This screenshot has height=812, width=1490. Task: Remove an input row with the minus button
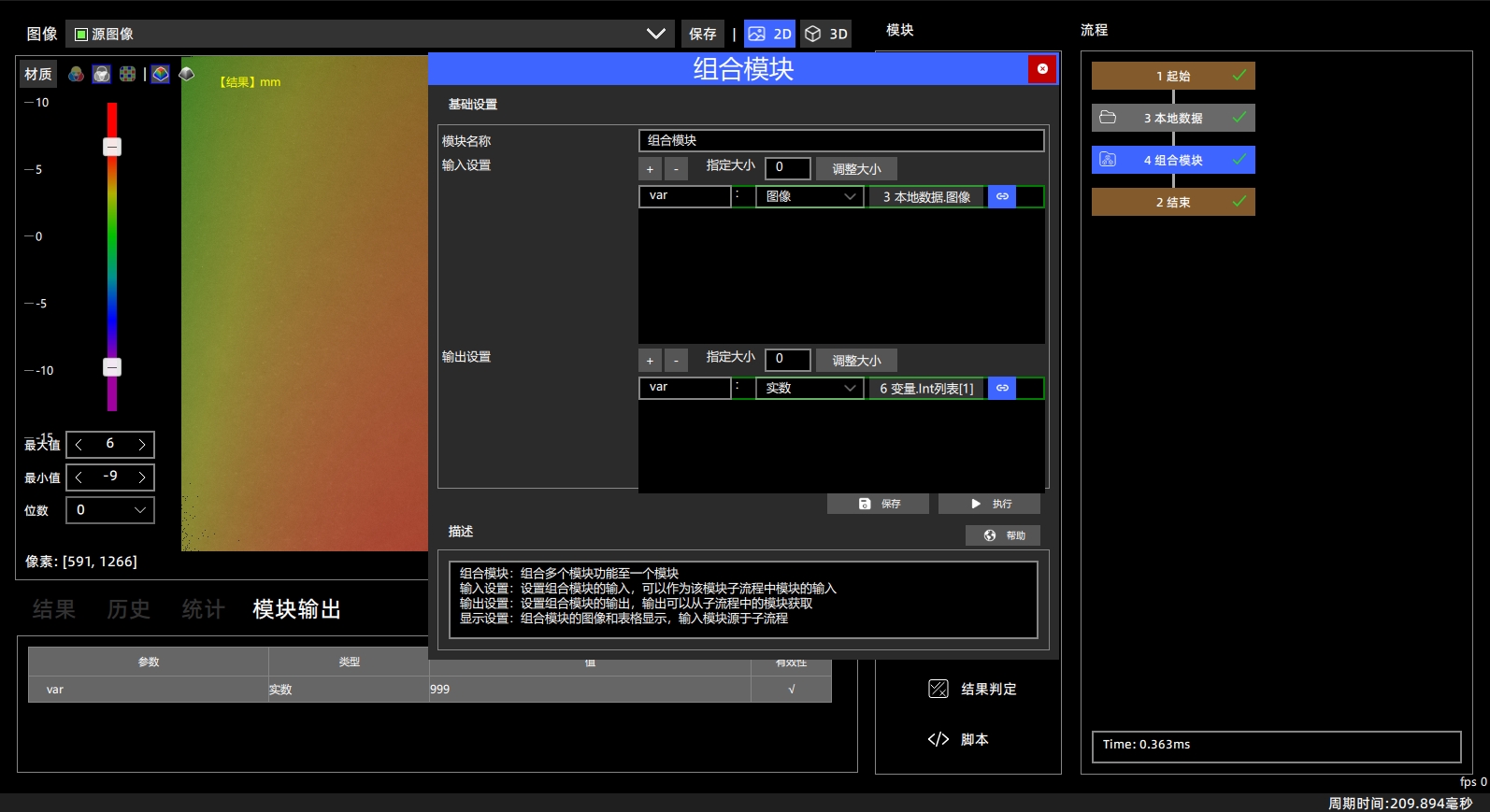[x=676, y=169]
